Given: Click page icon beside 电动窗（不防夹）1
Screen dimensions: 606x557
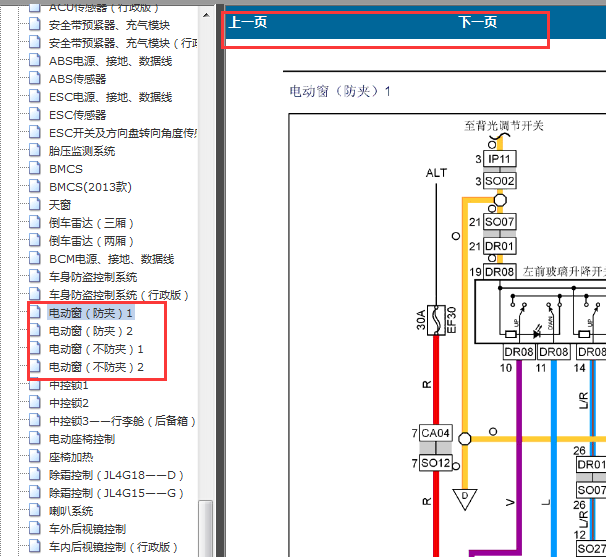Looking at the screenshot, I should pyautogui.click(x=35, y=348).
